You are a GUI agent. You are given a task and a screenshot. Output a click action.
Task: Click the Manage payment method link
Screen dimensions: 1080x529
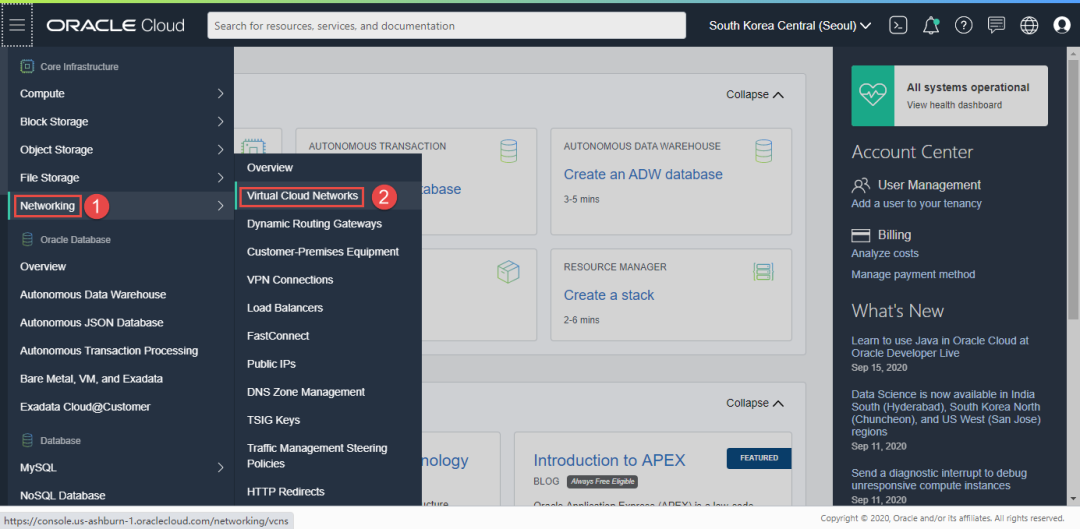[x=912, y=274]
